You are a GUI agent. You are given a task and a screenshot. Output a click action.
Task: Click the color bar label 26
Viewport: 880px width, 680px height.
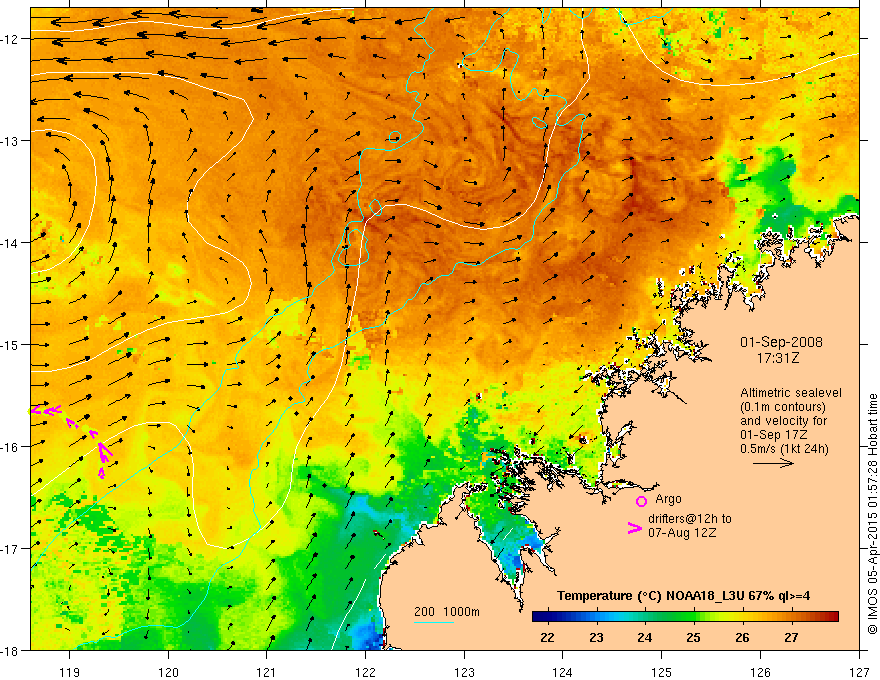point(742,637)
